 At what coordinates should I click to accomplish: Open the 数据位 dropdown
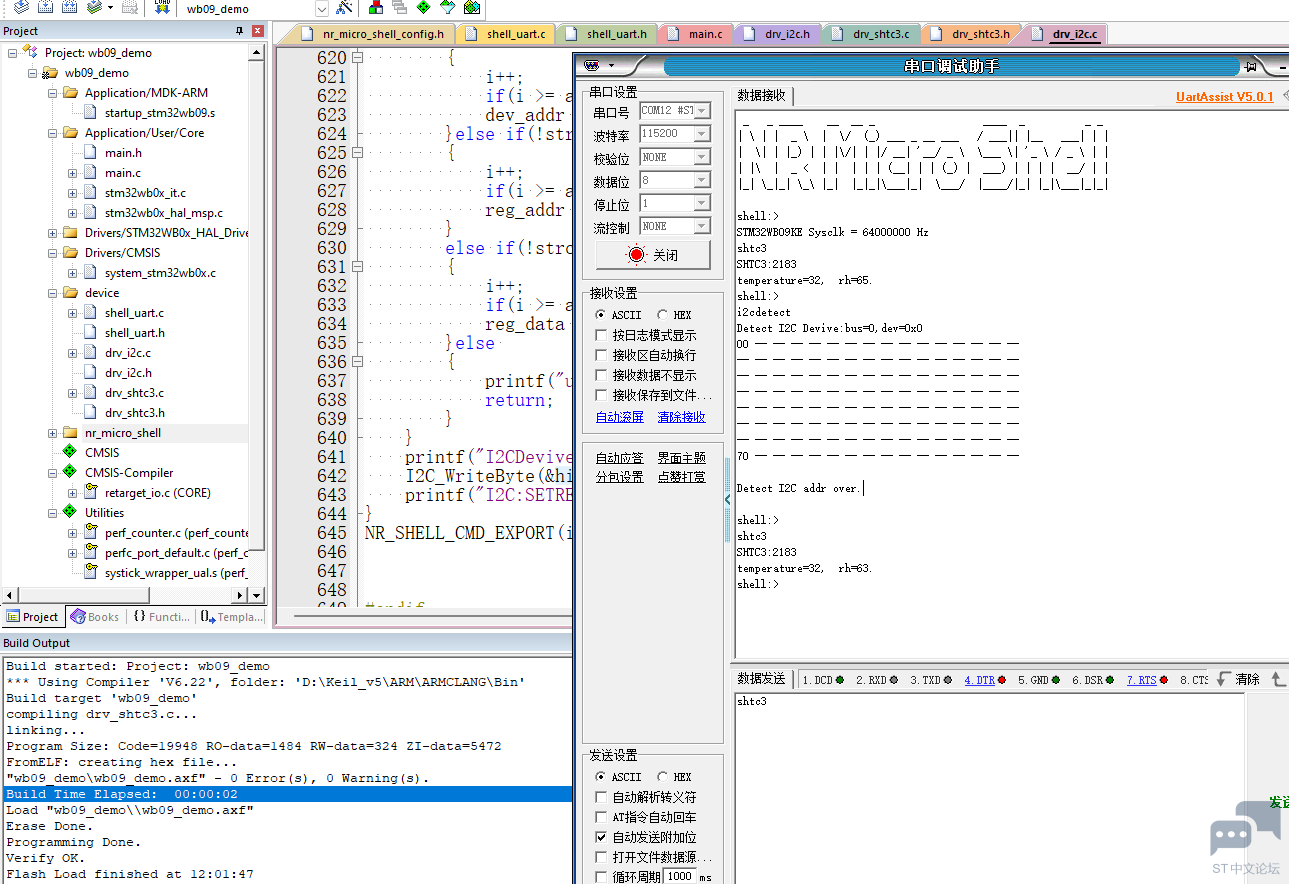click(x=703, y=180)
